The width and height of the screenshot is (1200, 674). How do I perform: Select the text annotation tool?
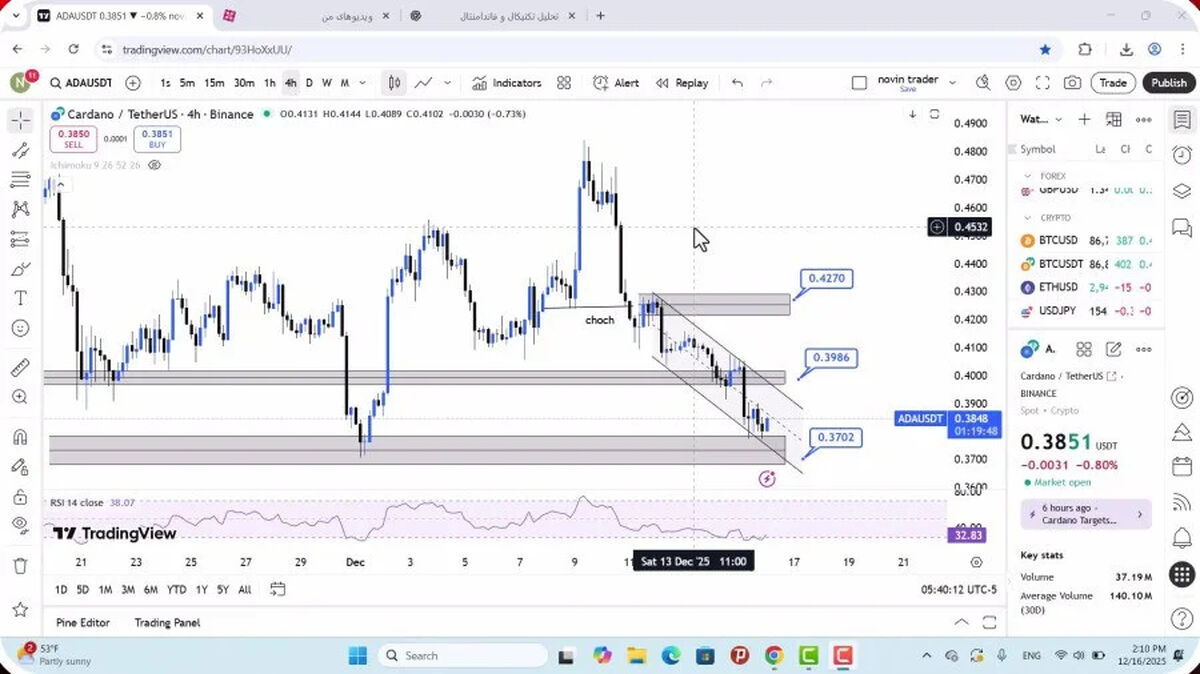point(20,298)
